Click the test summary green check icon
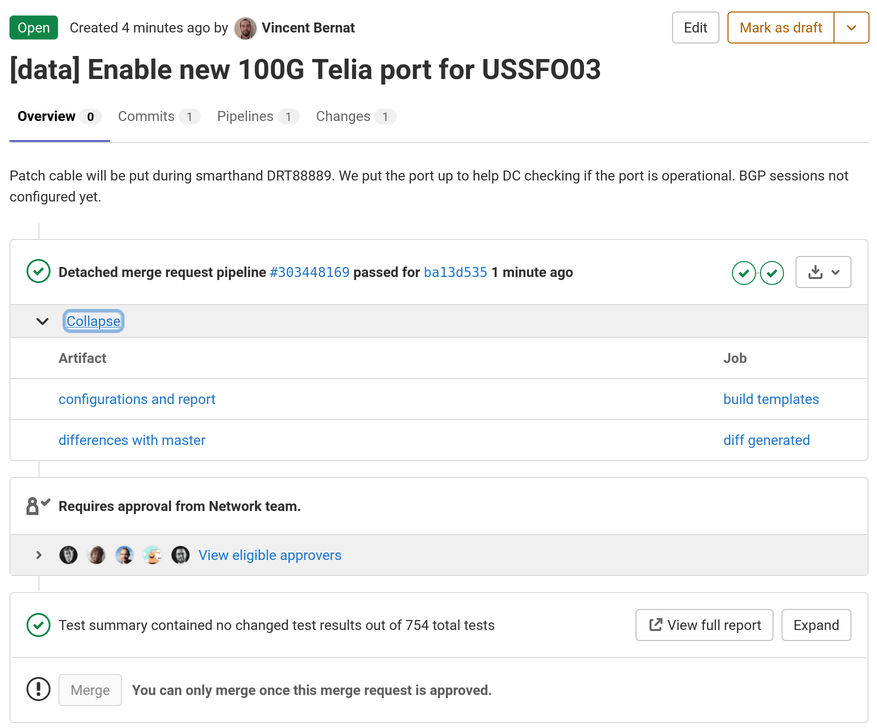The width and height of the screenshot is (877, 728). (37, 624)
